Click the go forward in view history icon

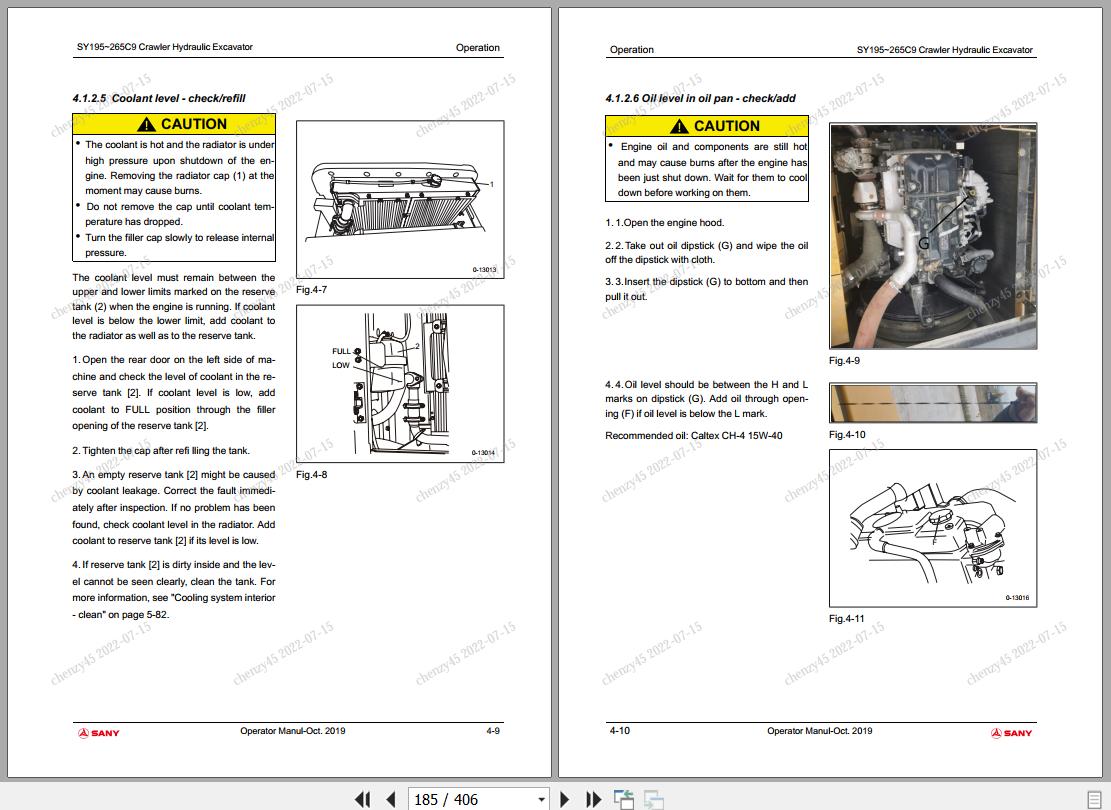point(654,799)
